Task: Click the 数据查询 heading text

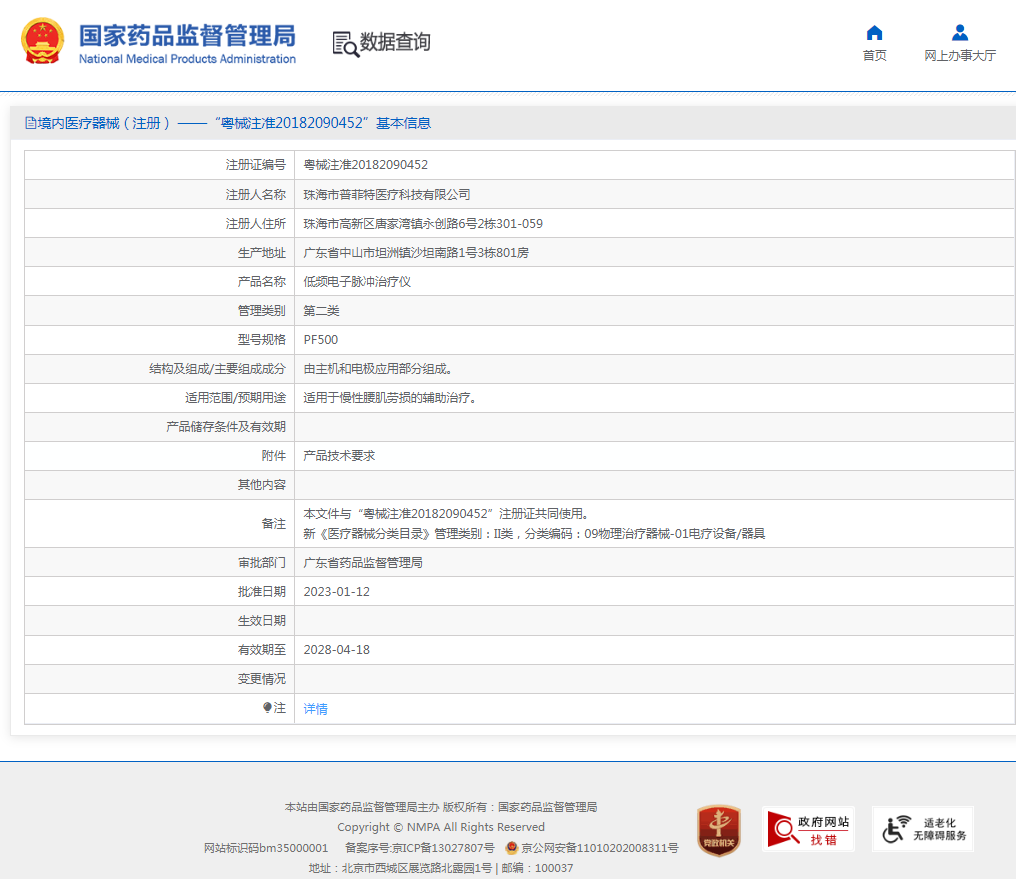Action: click(395, 42)
